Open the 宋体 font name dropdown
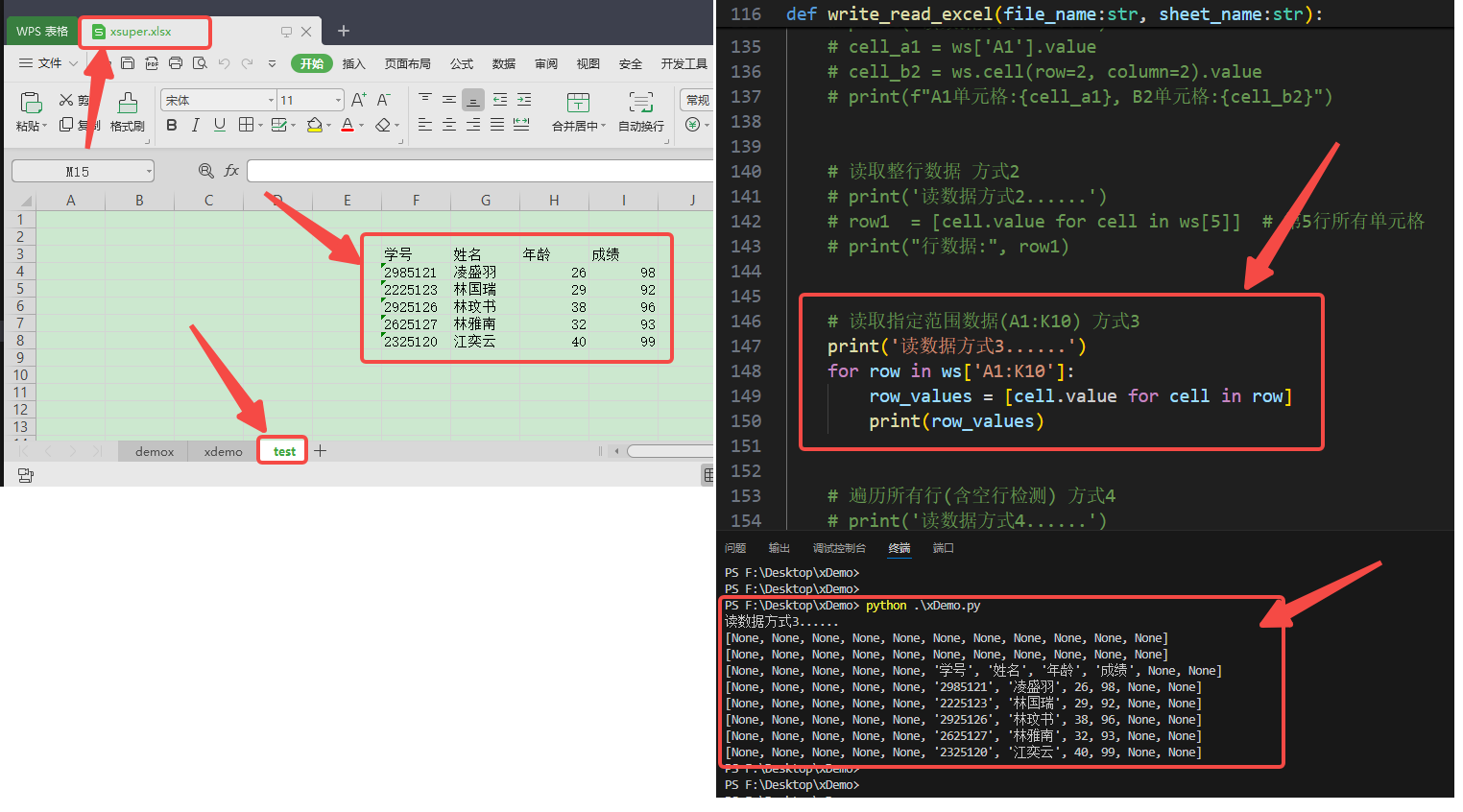 pyautogui.click(x=271, y=100)
